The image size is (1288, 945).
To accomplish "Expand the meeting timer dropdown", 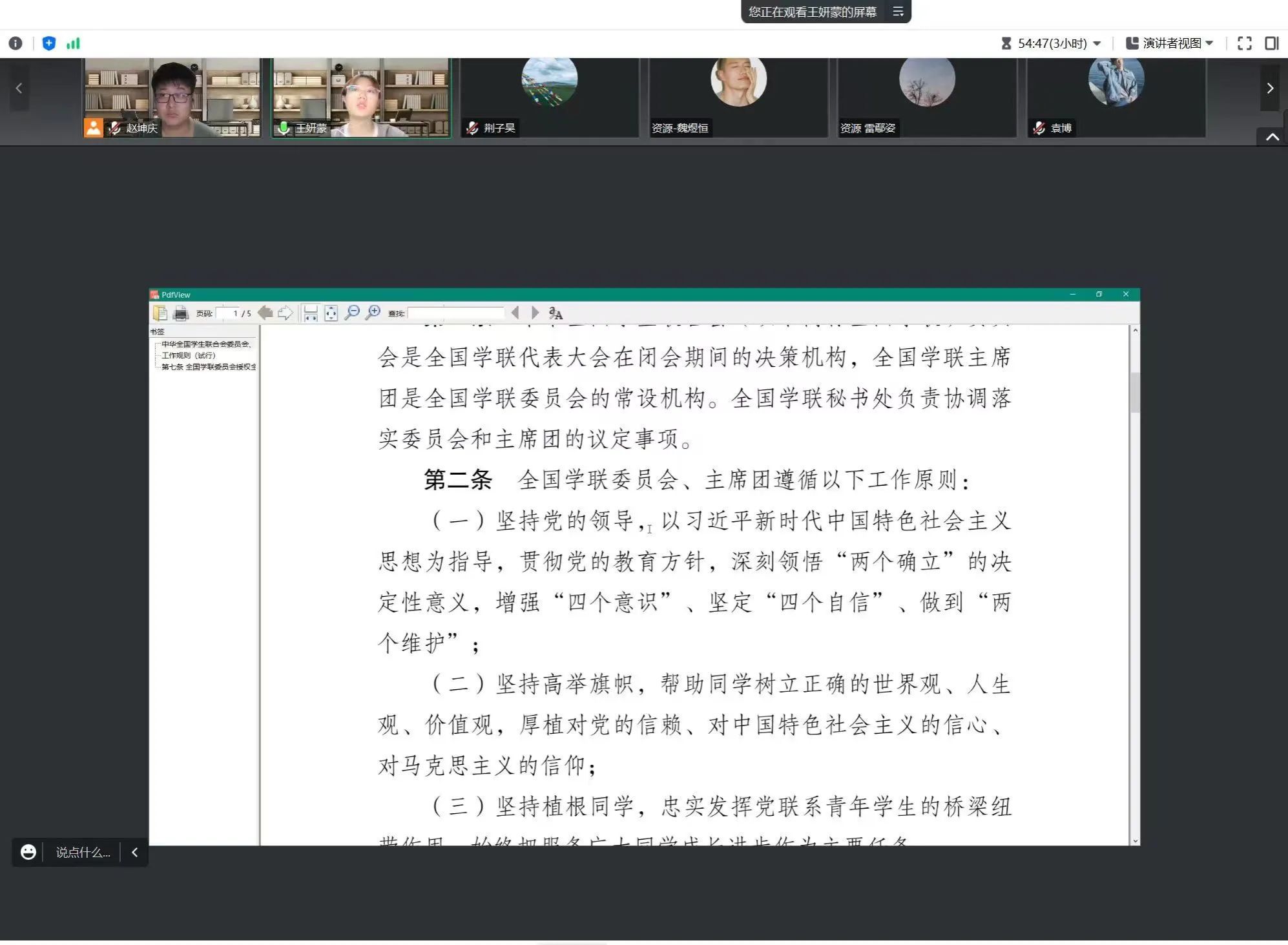I will click(x=1097, y=43).
